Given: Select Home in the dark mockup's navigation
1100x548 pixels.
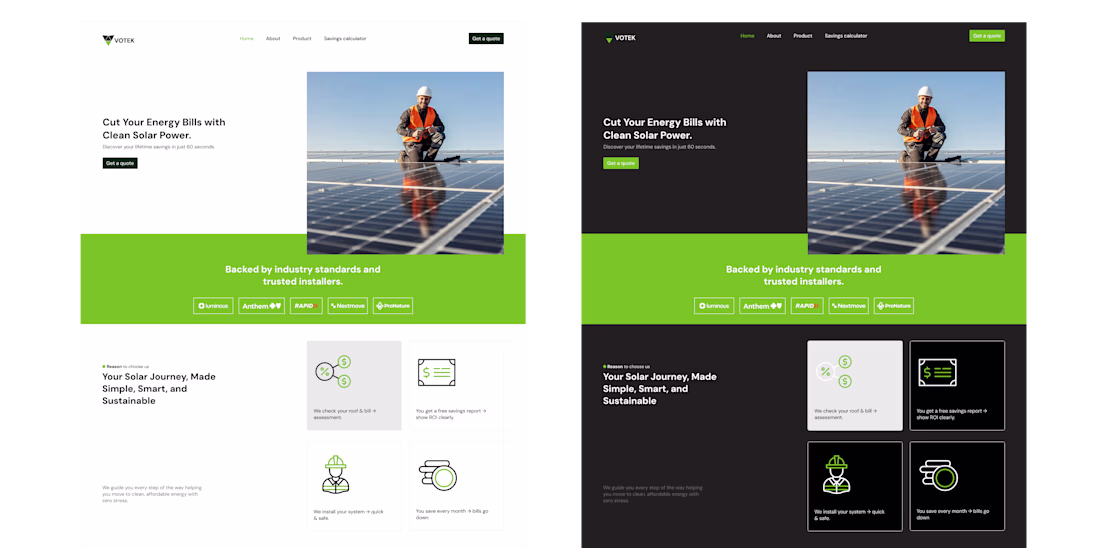Looking at the screenshot, I should coord(748,36).
